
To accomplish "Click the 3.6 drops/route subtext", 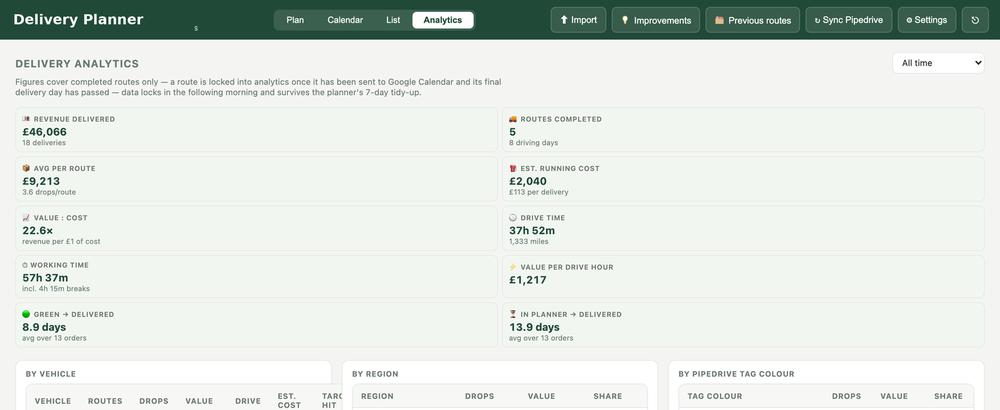I will coord(49,192).
